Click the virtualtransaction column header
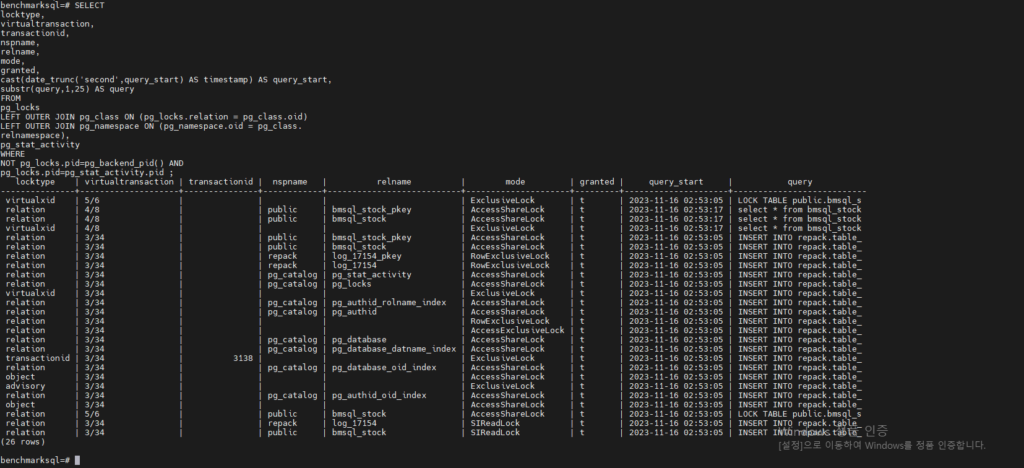This screenshot has height=468, width=1024. coord(125,182)
